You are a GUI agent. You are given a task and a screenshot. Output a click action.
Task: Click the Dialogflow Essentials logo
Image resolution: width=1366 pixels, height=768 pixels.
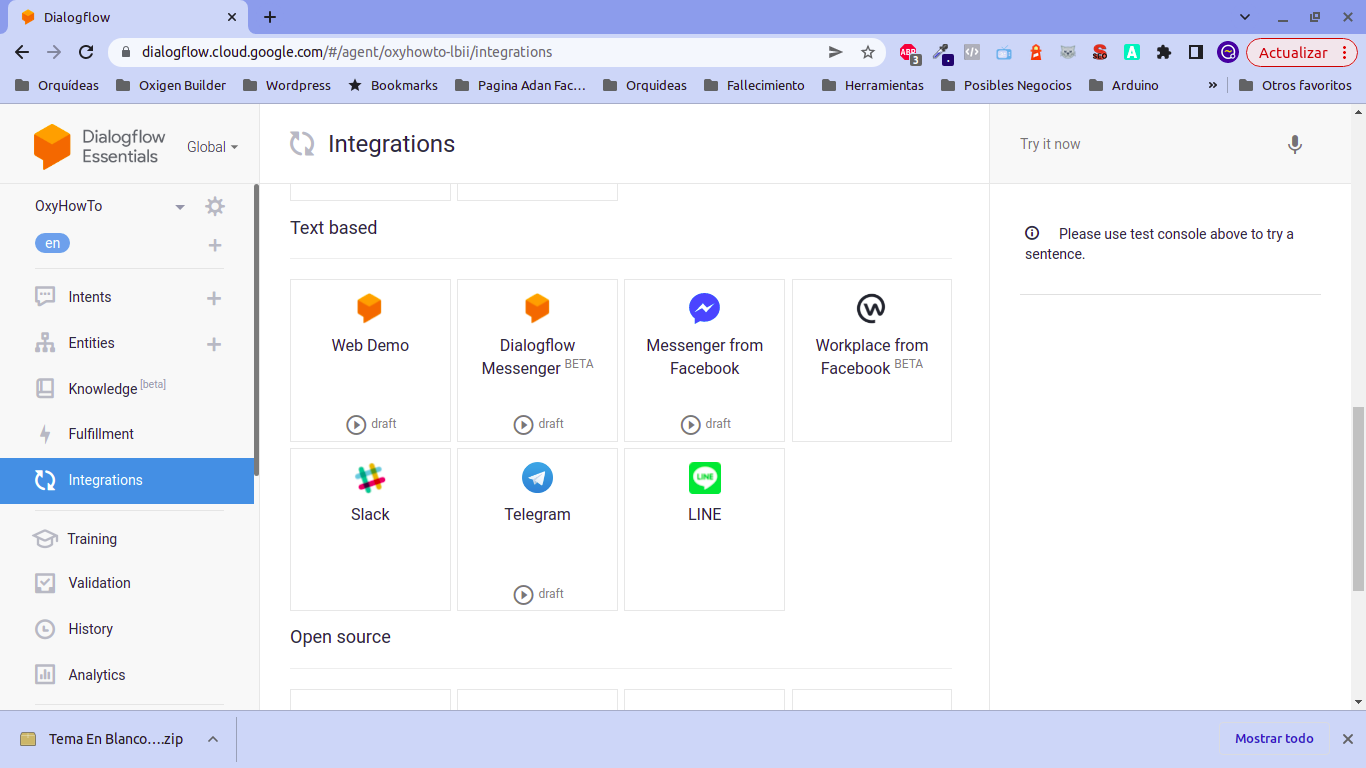click(x=97, y=146)
